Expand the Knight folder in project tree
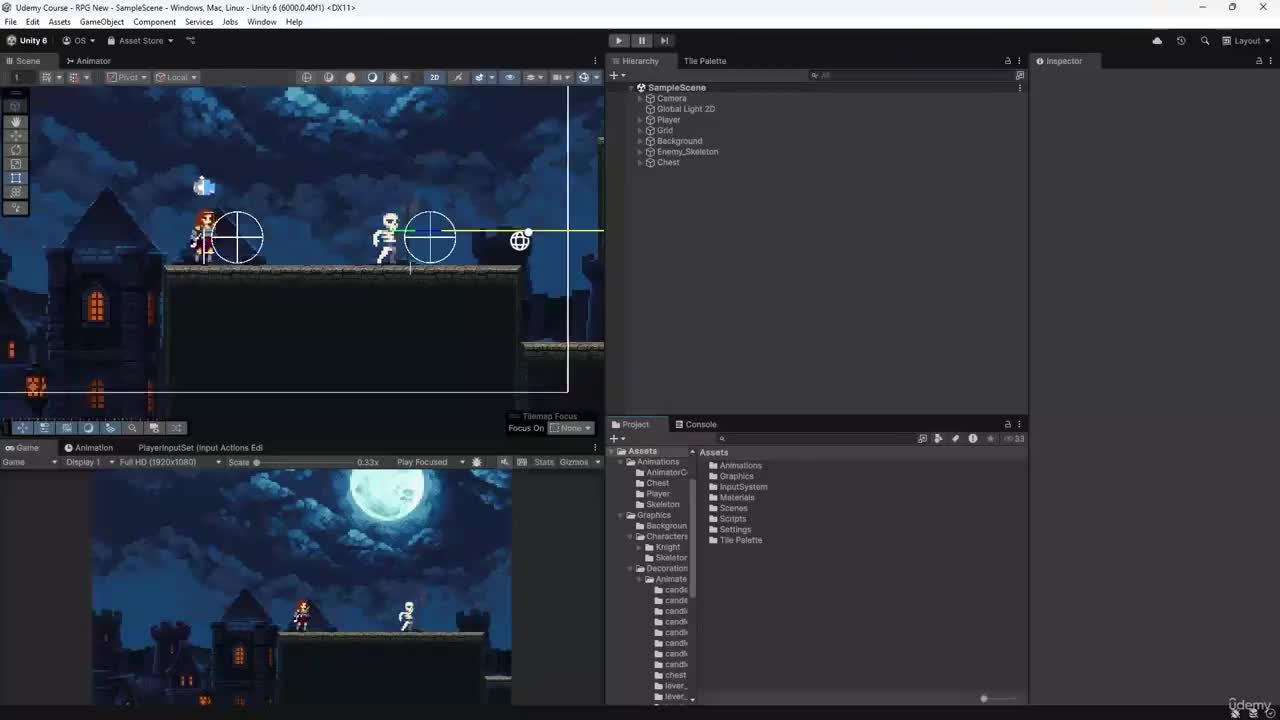 pyautogui.click(x=639, y=547)
